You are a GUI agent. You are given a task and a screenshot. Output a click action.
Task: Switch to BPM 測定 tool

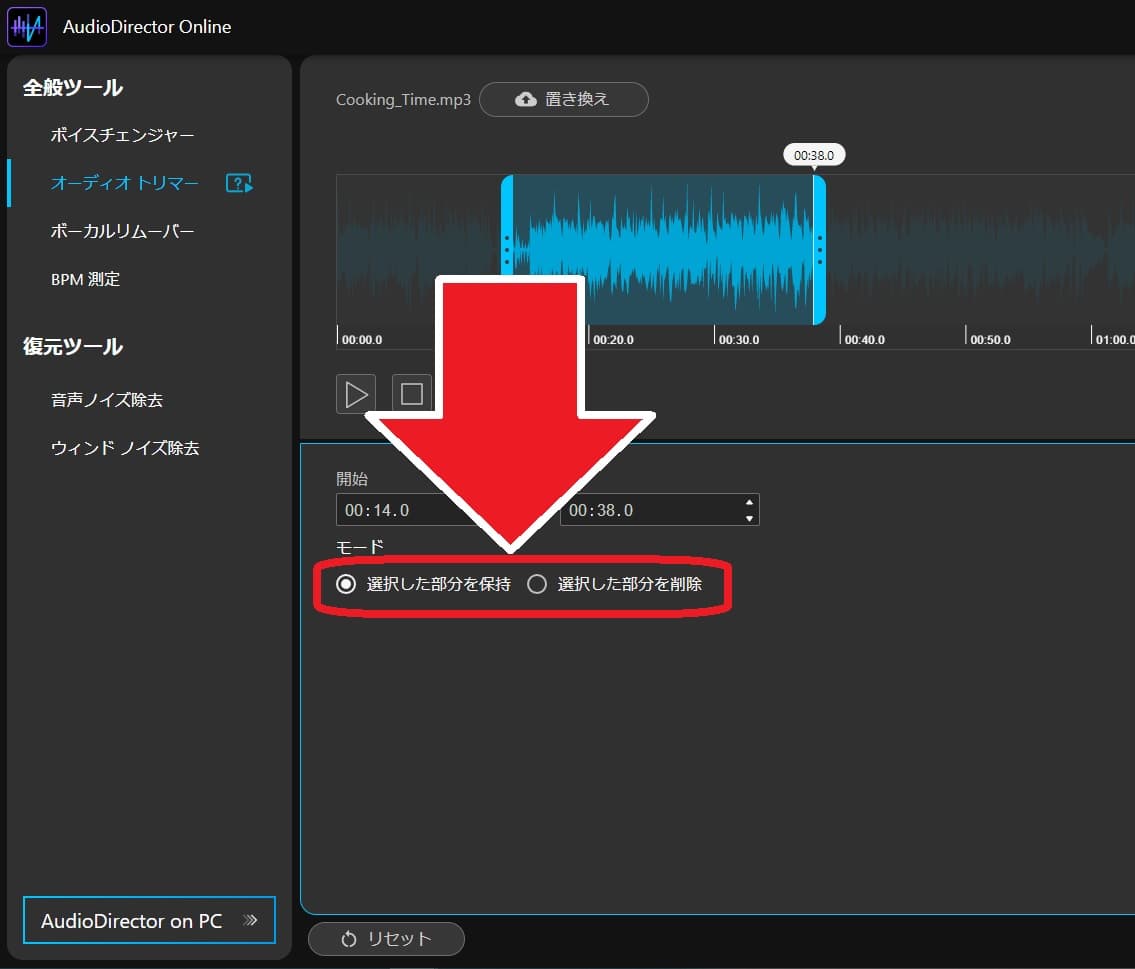coord(85,279)
